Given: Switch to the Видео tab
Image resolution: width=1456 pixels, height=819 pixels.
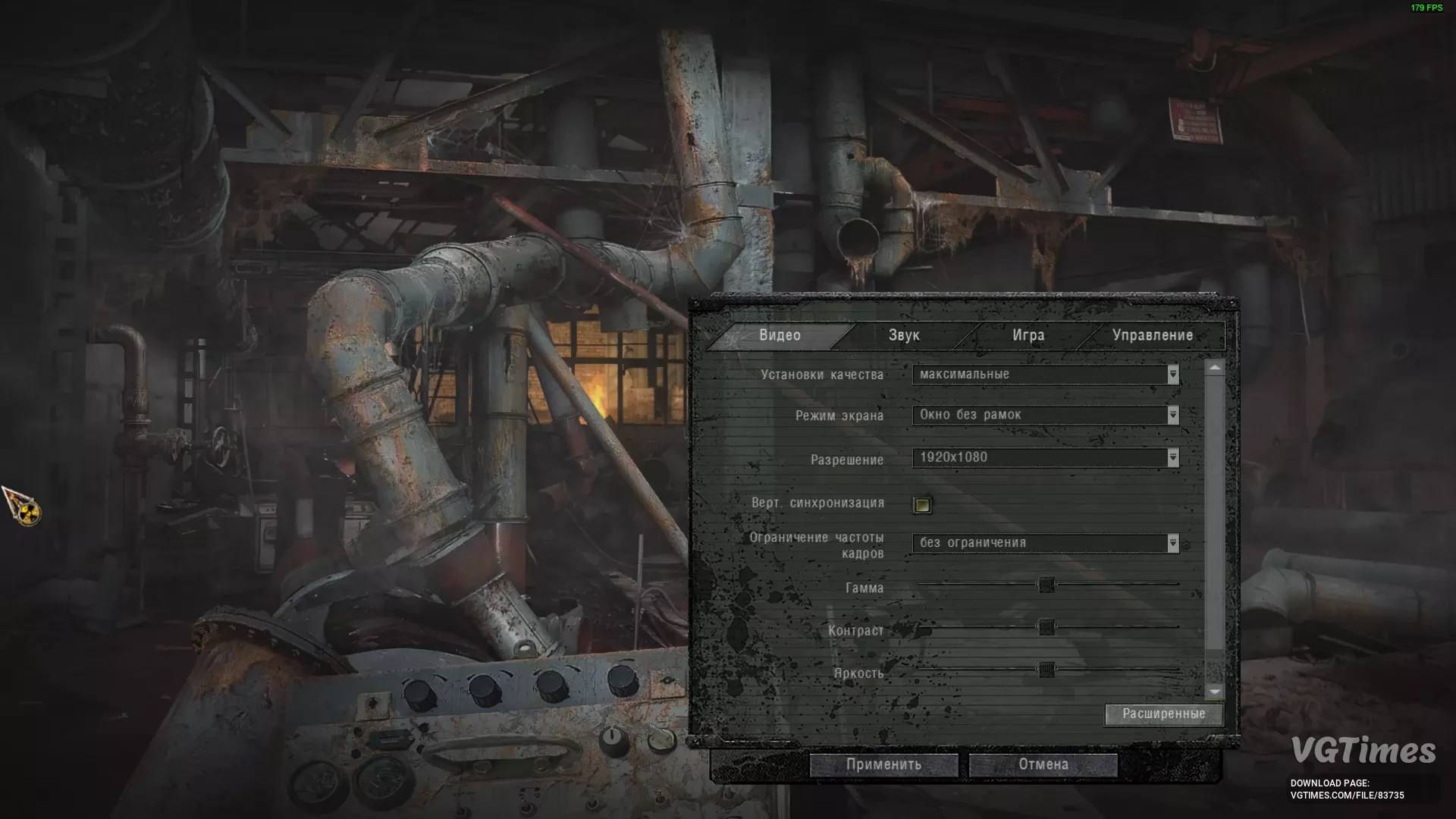Looking at the screenshot, I should coord(780,335).
